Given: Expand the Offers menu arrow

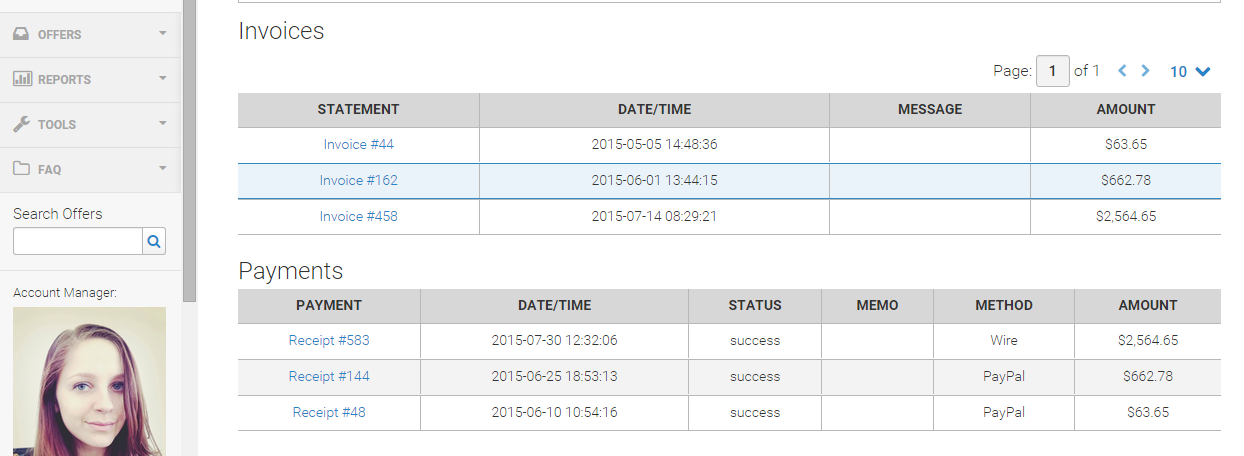Looking at the screenshot, I should click(163, 34).
